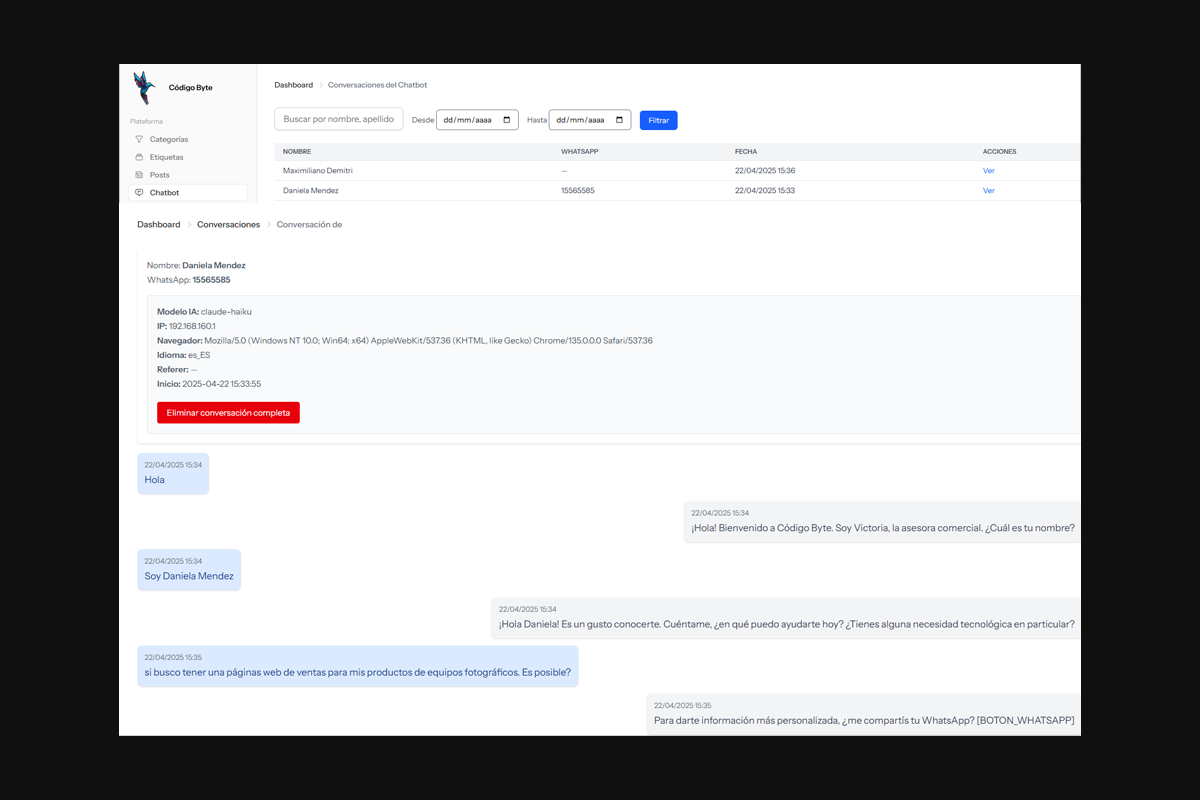Click the Categorías funnel icon in sidebar

139,139
